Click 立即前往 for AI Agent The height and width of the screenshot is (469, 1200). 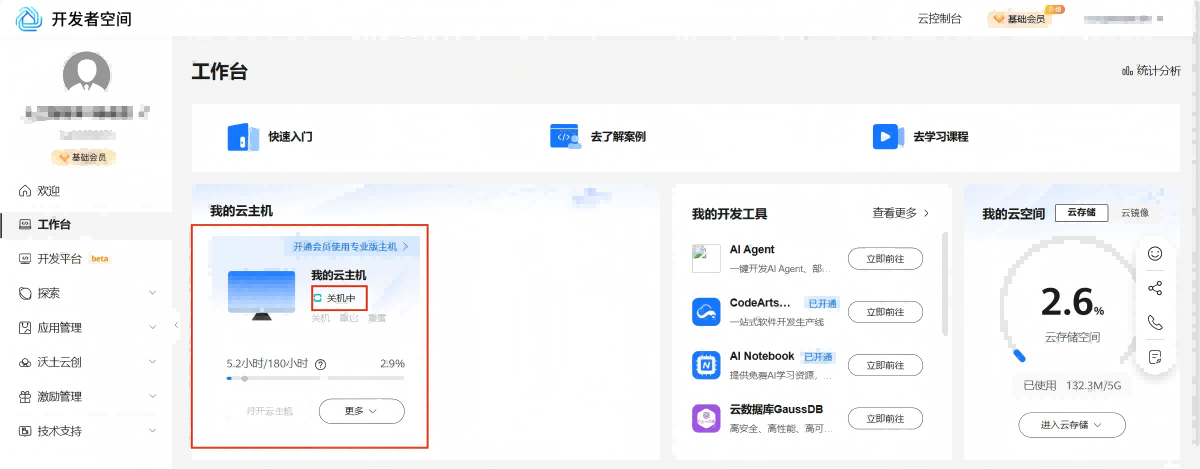point(885,259)
